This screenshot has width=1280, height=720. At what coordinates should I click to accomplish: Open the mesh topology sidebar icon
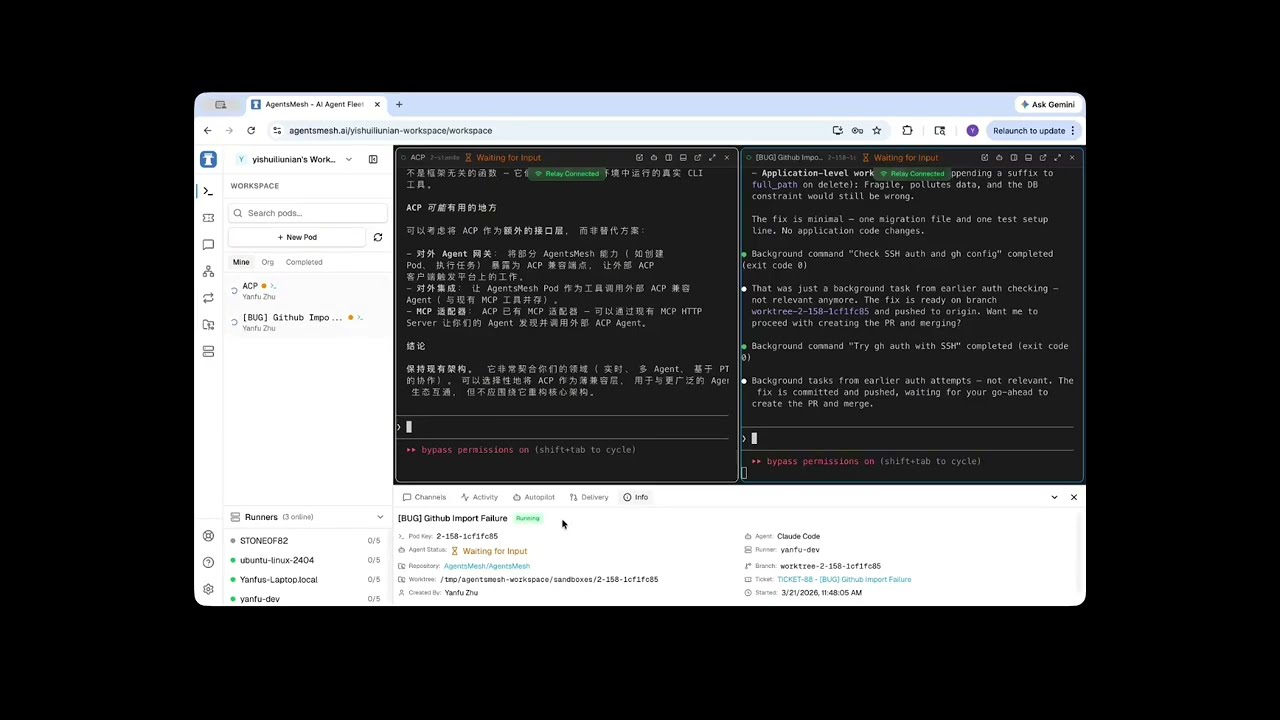[x=208, y=271]
